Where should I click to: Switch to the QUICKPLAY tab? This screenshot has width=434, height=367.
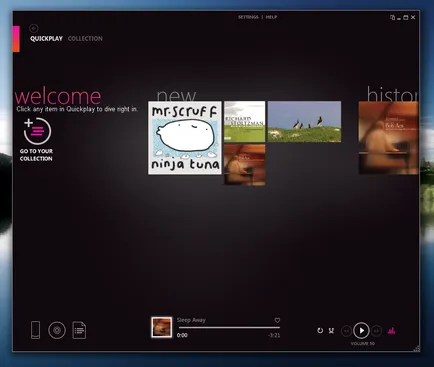(46, 39)
